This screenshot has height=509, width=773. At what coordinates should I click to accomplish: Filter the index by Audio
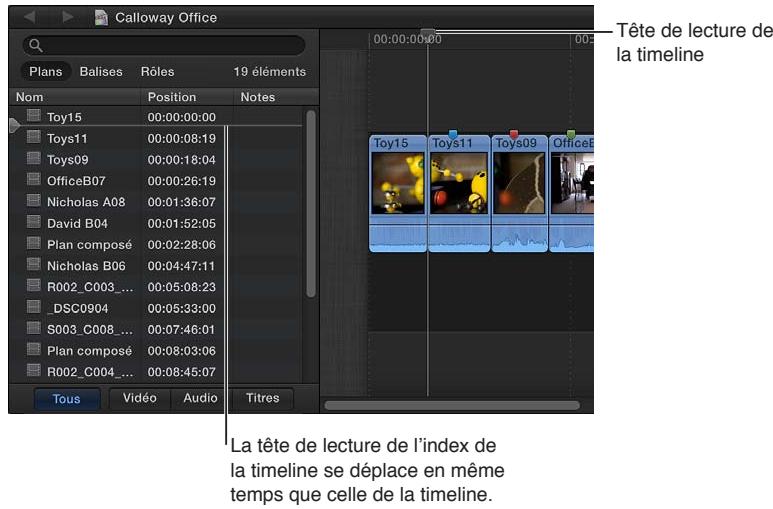pyautogui.click(x=200, y=398)
